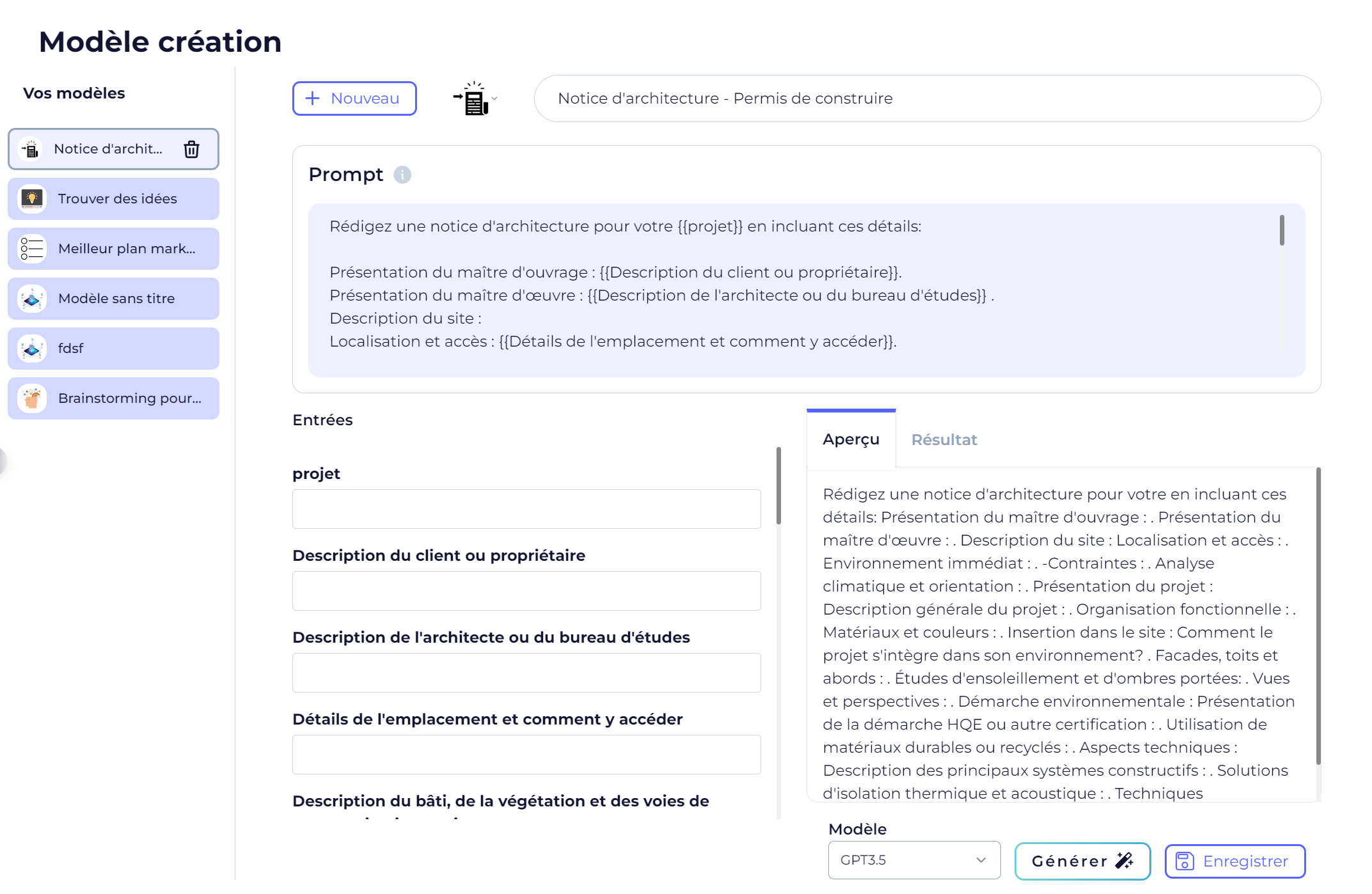Click the lightbulb icon of Trouver des idées
Viewport: 1372px width, 894px height.
point(32,199)
